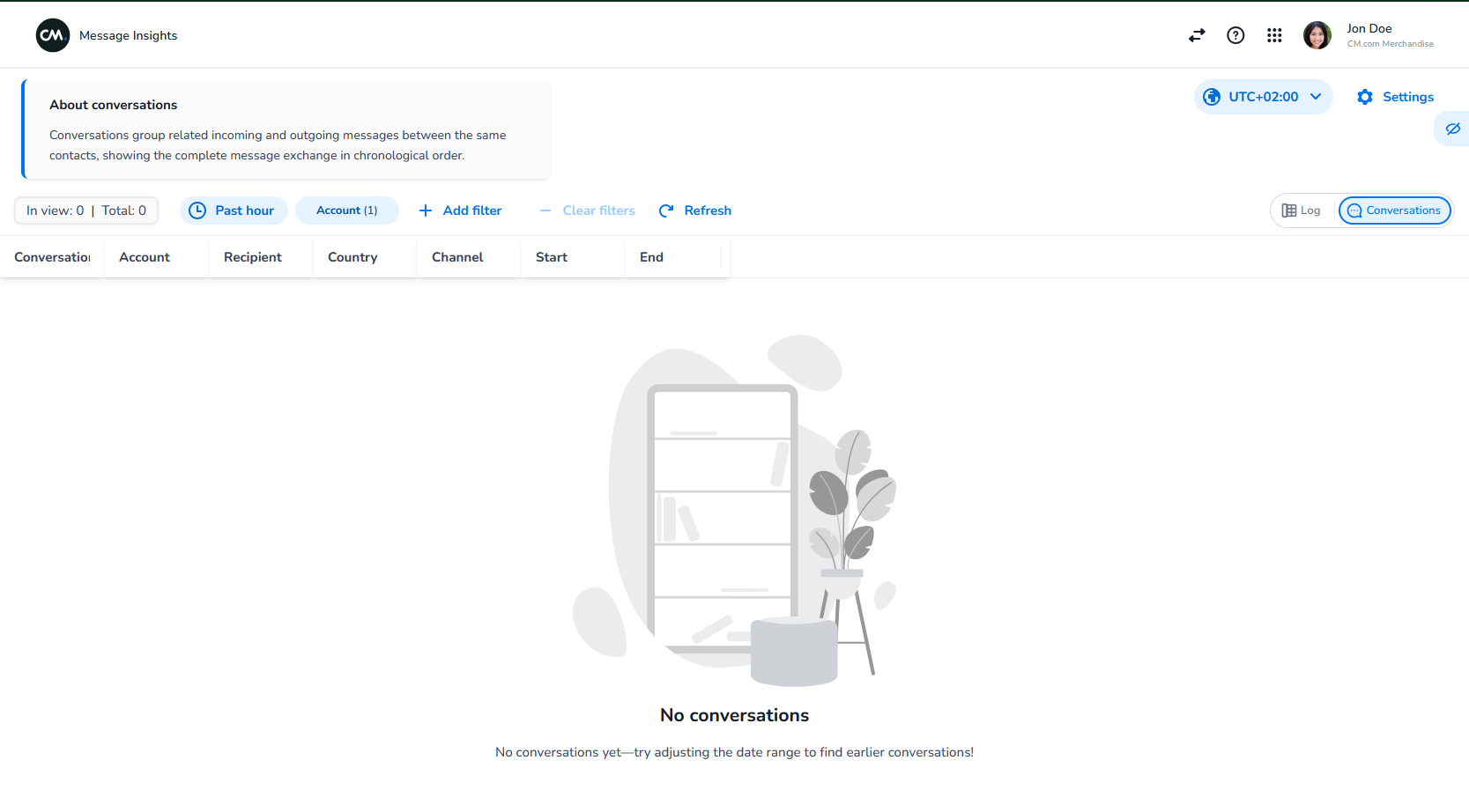Open the apps grid launcher

coord(1274,35)
